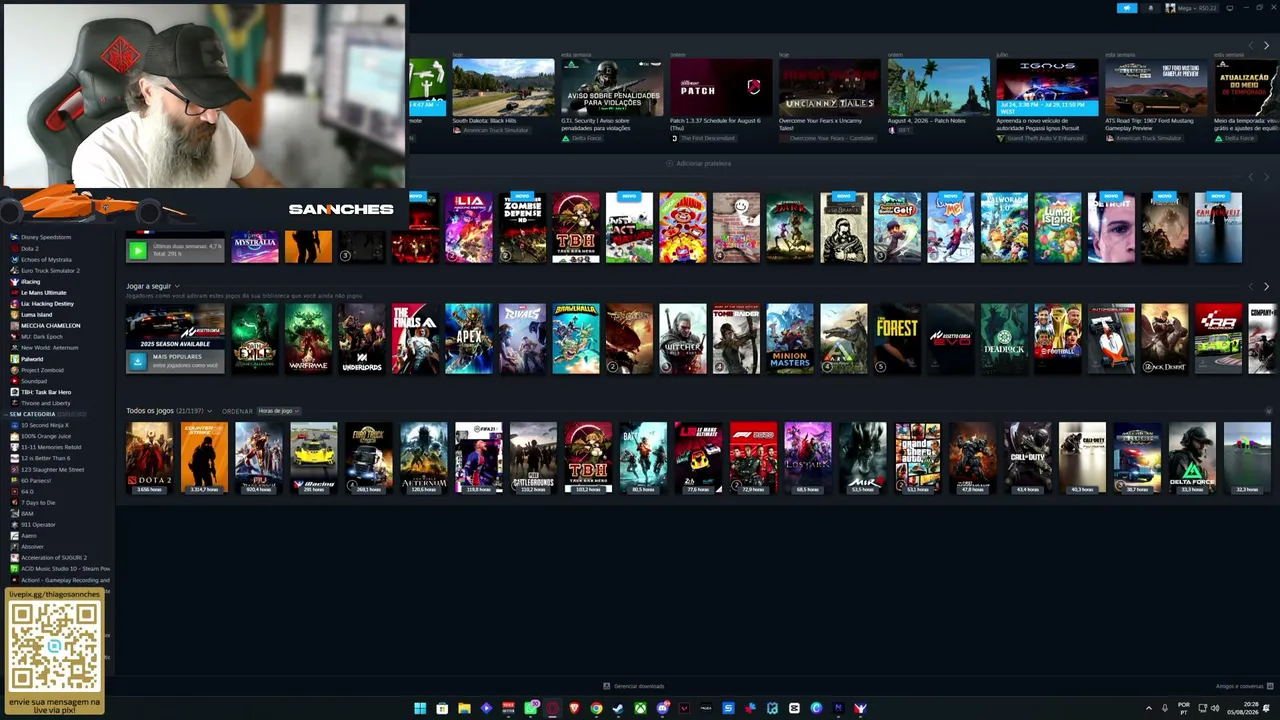Open The Finals cover in Jogar a seguir
The width and height of the screenshot is (1280, 720).
[x=415, y=338]
